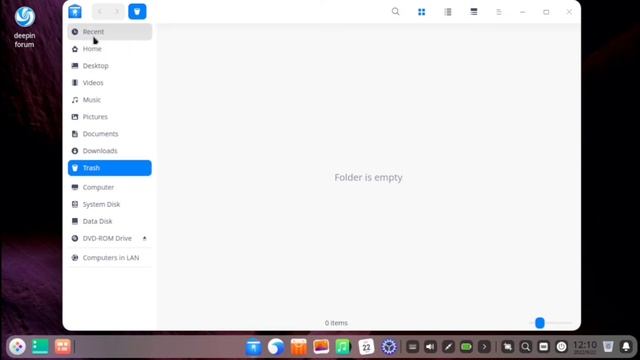Image resolution: width=640 pixels, height=360 pixels.
Task: Open Videos folder in sidebar
Action: coord(109,83)
